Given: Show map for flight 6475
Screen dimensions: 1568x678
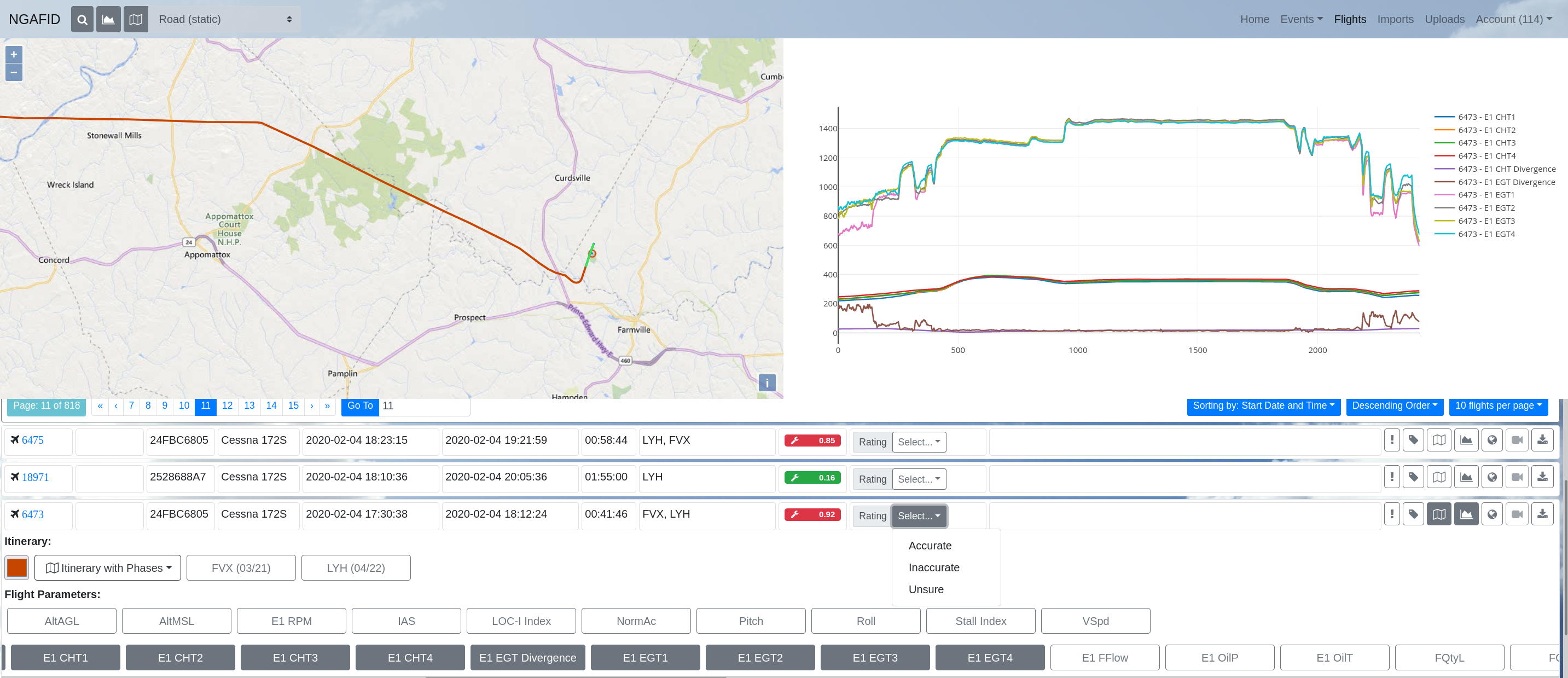Looking at the screenshot, I should pos(1439,440).
